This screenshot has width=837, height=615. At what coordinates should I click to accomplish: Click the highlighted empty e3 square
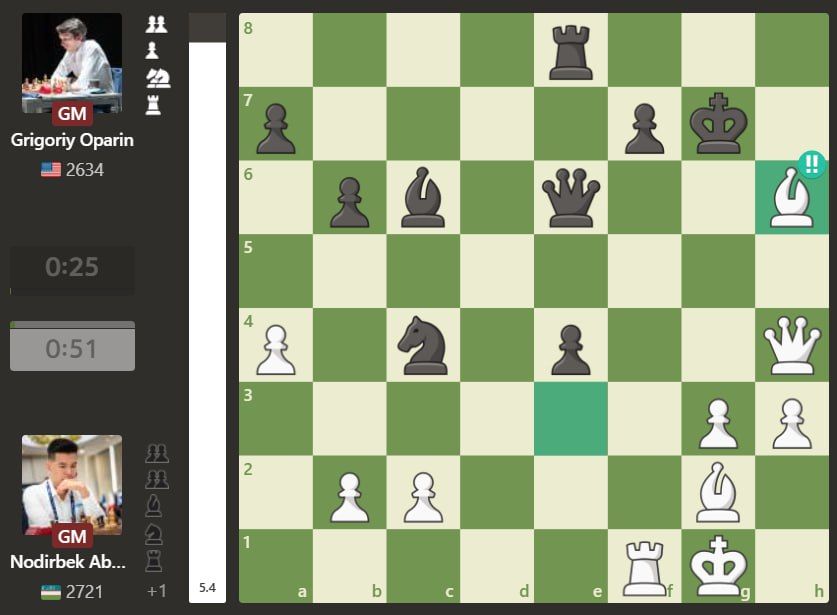pos(571,419)
